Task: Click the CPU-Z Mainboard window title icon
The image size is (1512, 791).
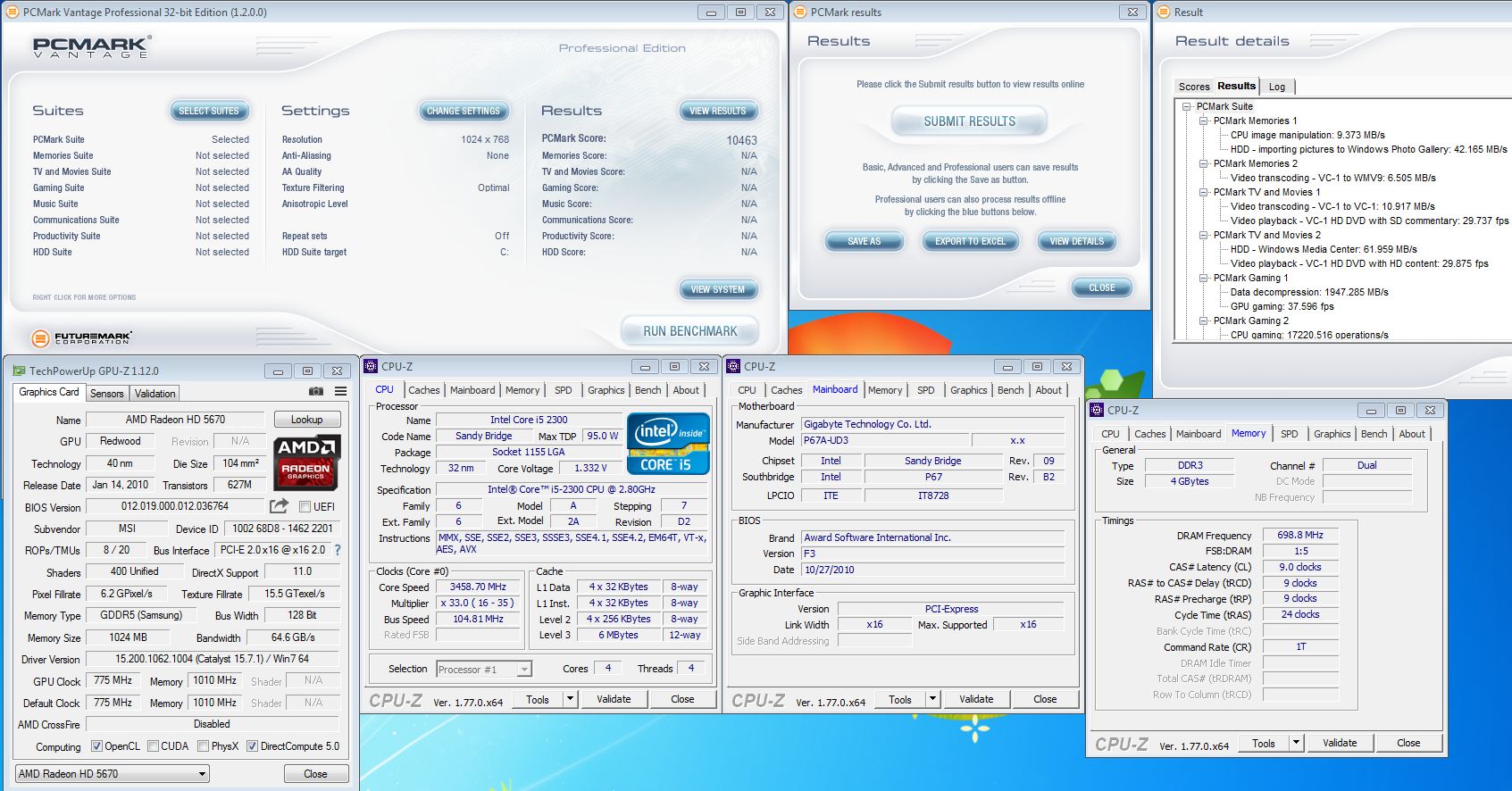Action: 733,366
